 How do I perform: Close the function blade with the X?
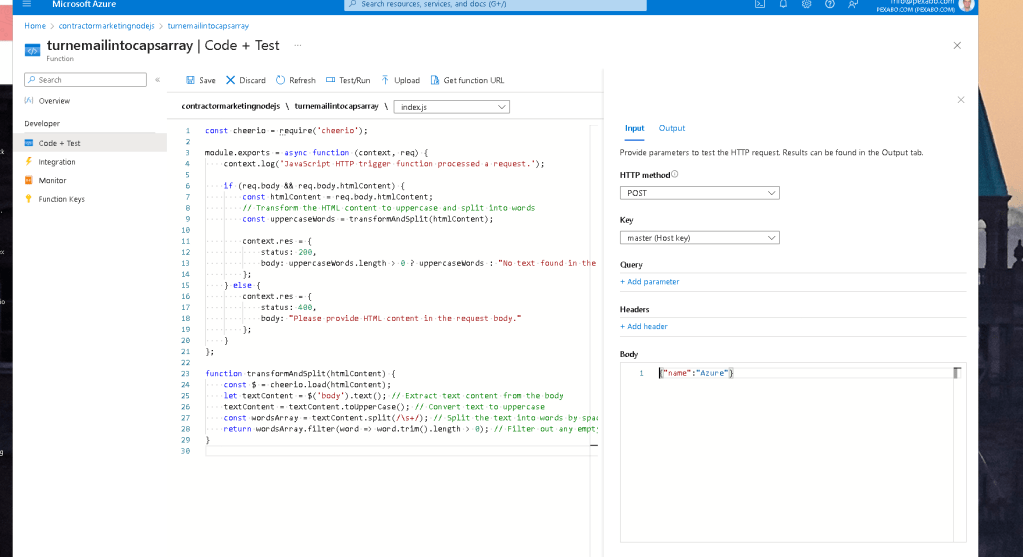957,46
